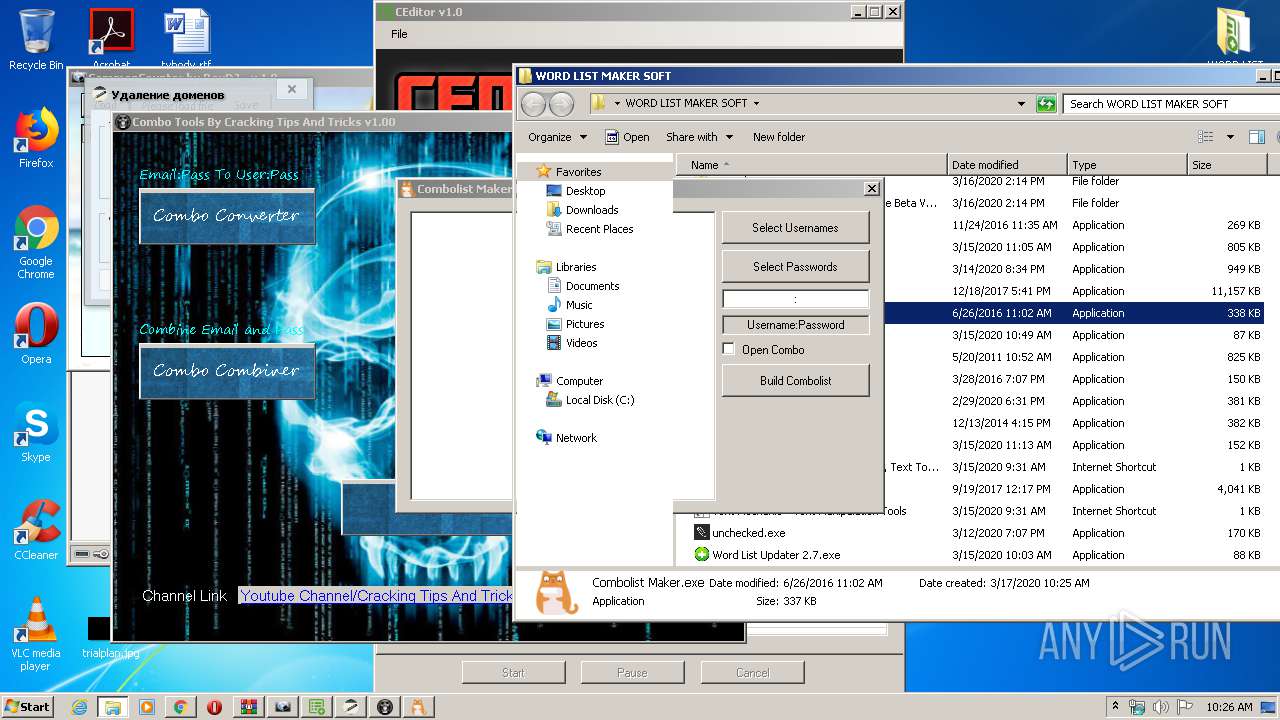Click New folder in Explorer toolbar

779,137
